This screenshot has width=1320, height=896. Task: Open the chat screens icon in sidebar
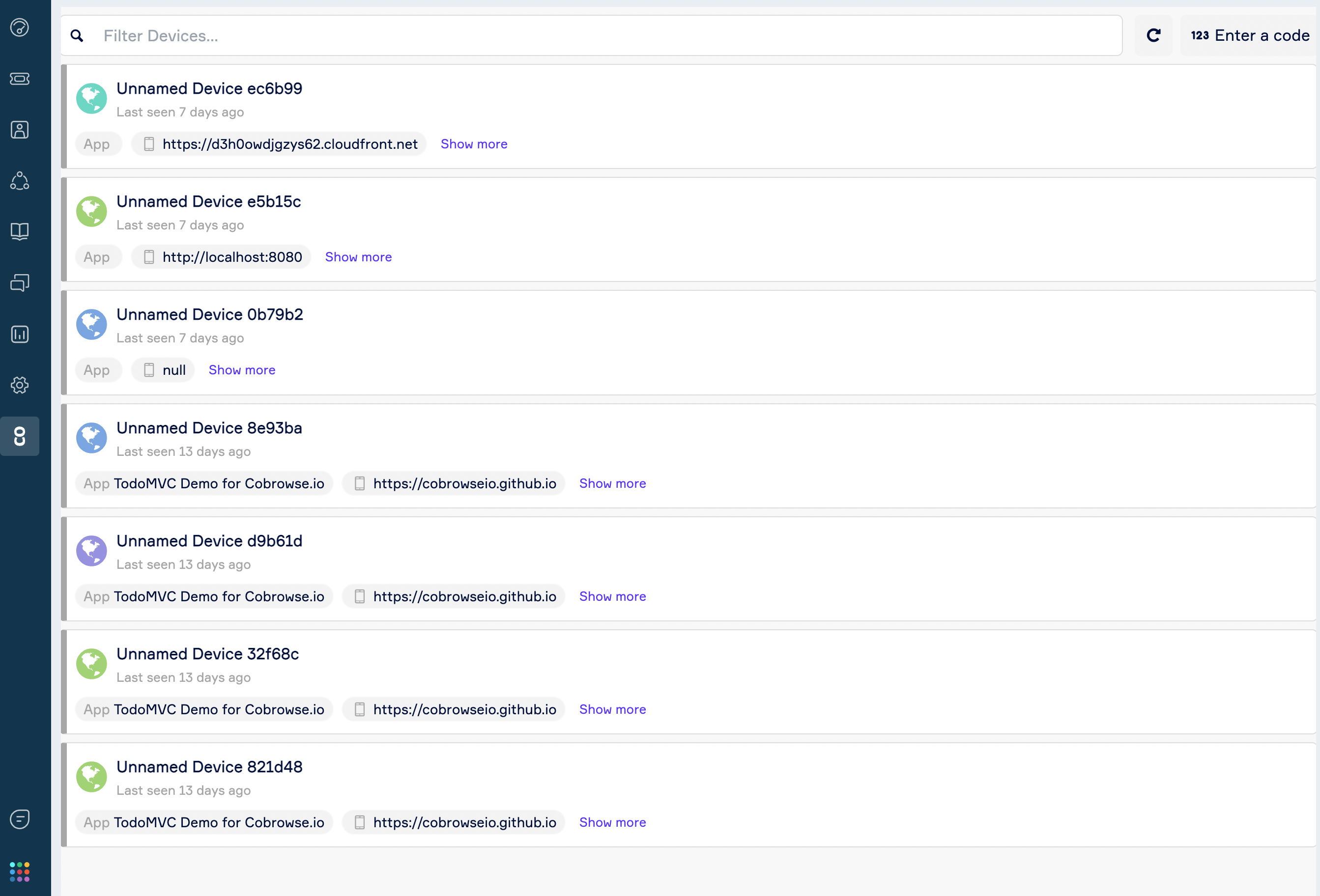pyautogui.click(x=20, y=282)
